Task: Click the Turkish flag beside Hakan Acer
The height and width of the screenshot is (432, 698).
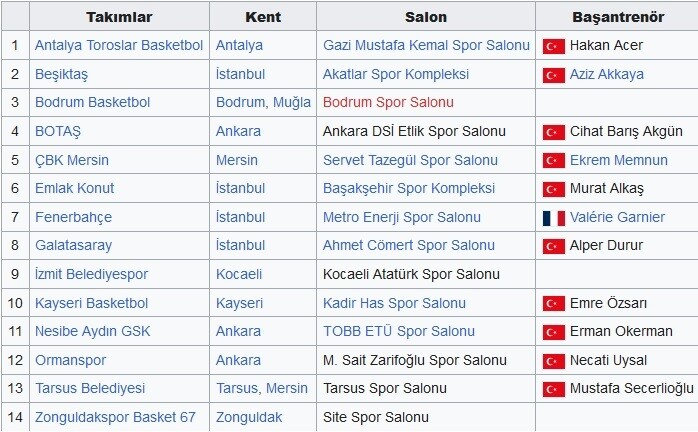Action: (x=553, y=46)
